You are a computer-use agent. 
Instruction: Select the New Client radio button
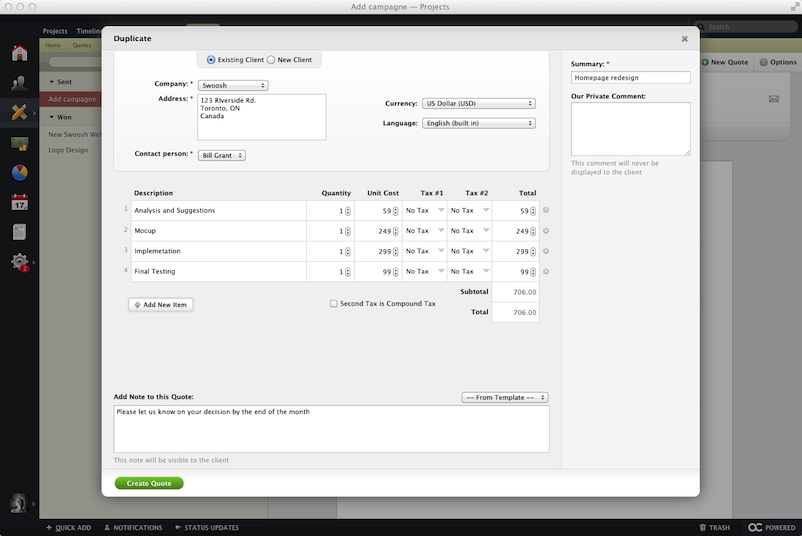point(271,60)
